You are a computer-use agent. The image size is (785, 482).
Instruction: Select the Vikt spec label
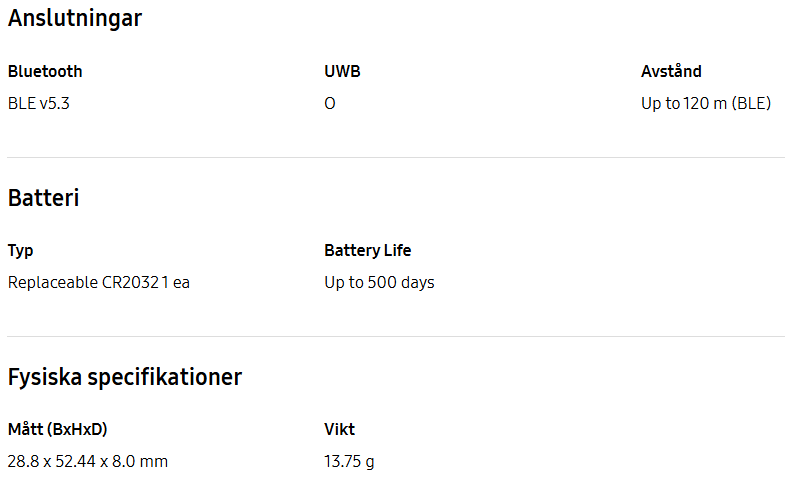[339, 429]
